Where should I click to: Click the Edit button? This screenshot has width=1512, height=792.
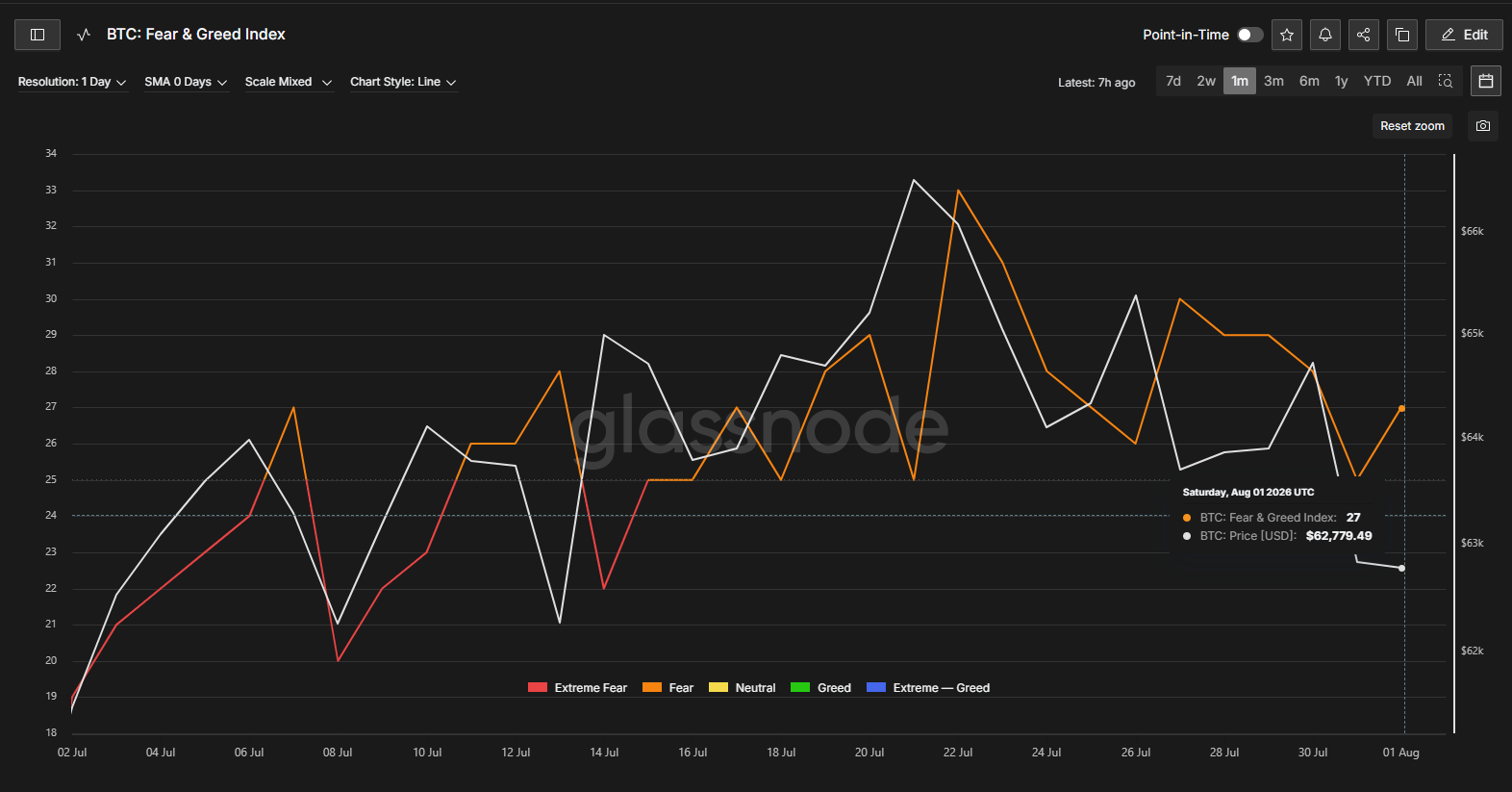[1464, 35]
